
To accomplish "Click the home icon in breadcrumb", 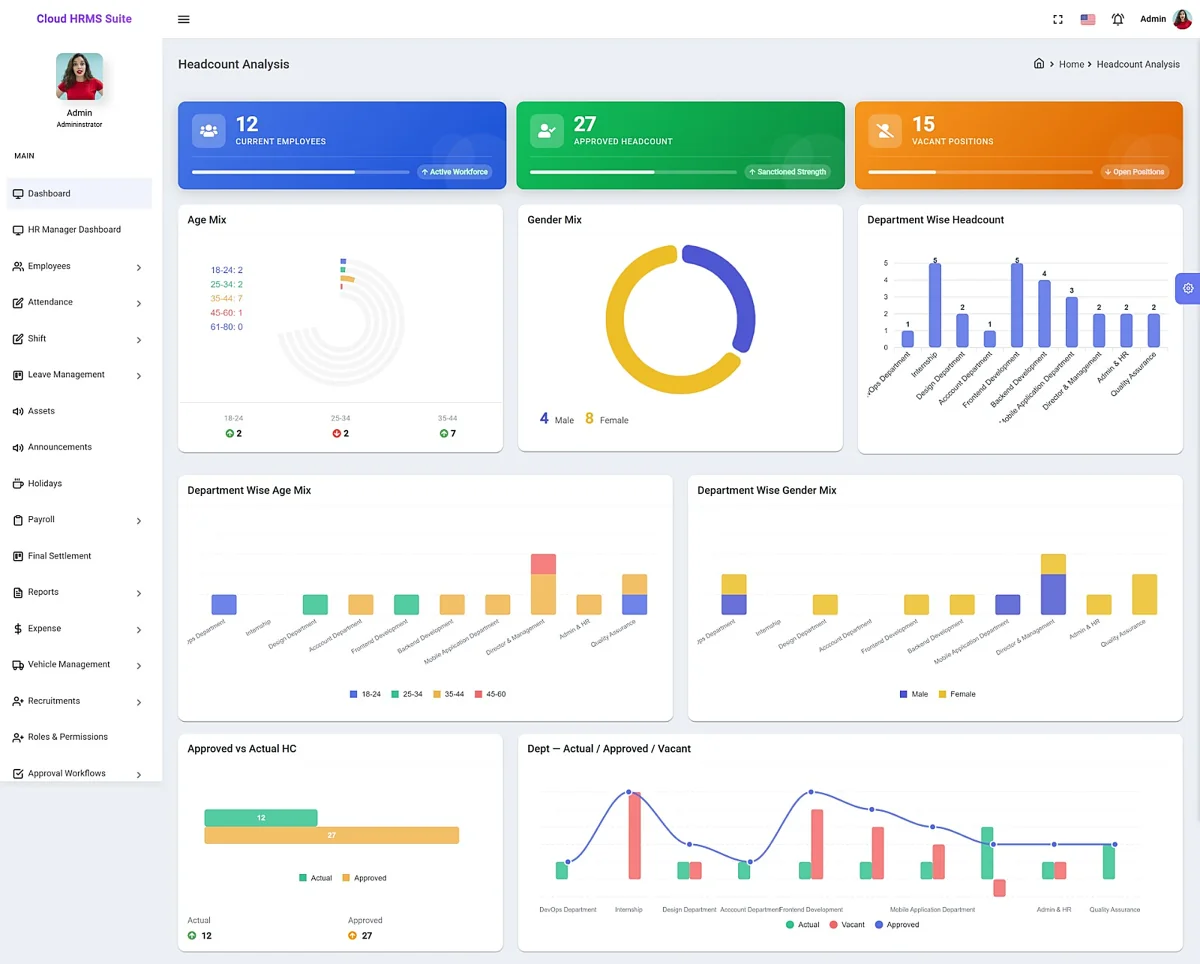I will point(1039,63).
